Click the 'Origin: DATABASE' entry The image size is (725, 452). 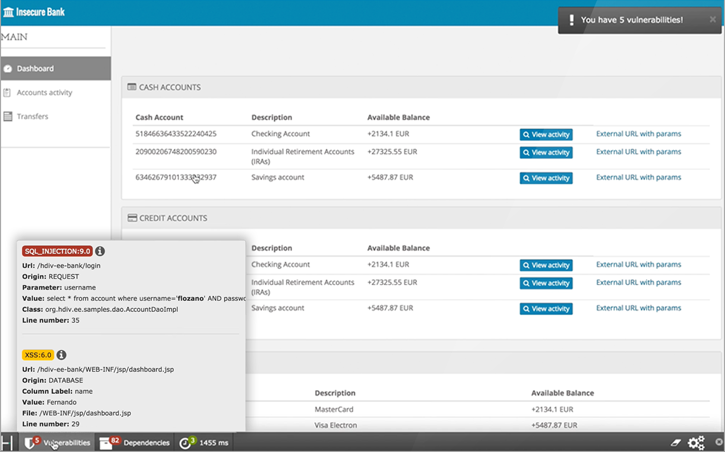pyautogui.click(x=53, y=380)
